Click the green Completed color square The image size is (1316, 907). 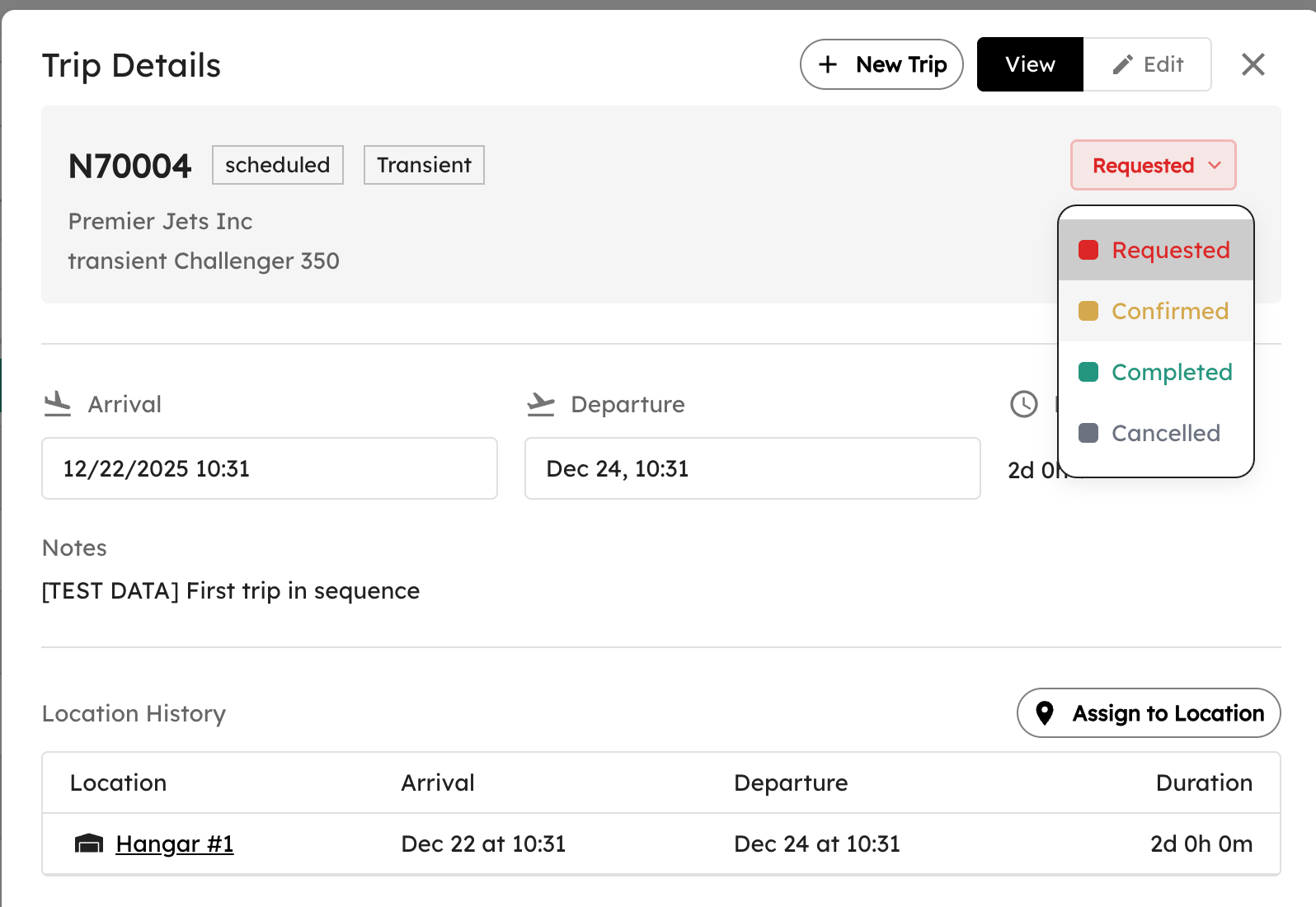[x=1088, y=372]
